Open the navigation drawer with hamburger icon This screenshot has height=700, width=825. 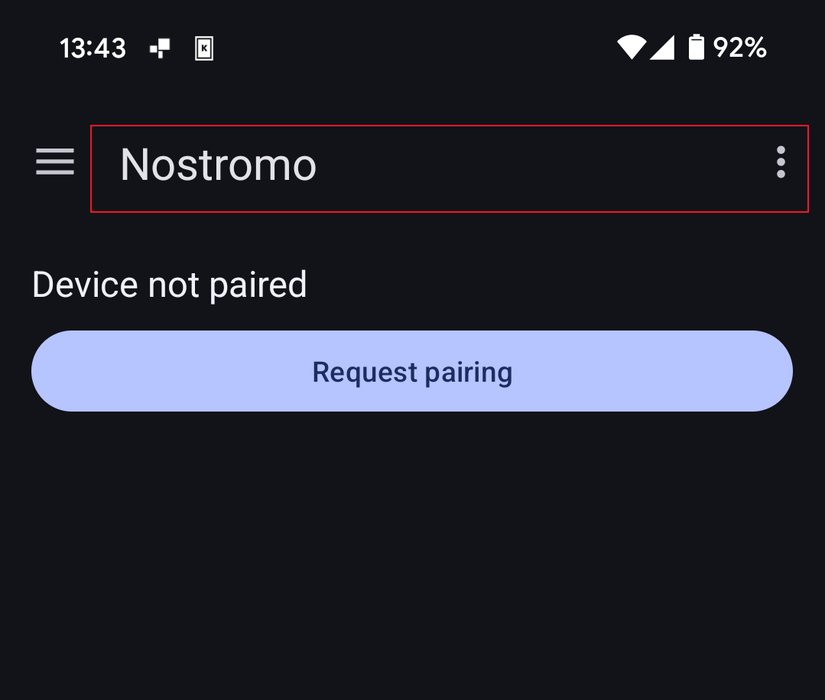pyautogui.click(x=55, y=163)
